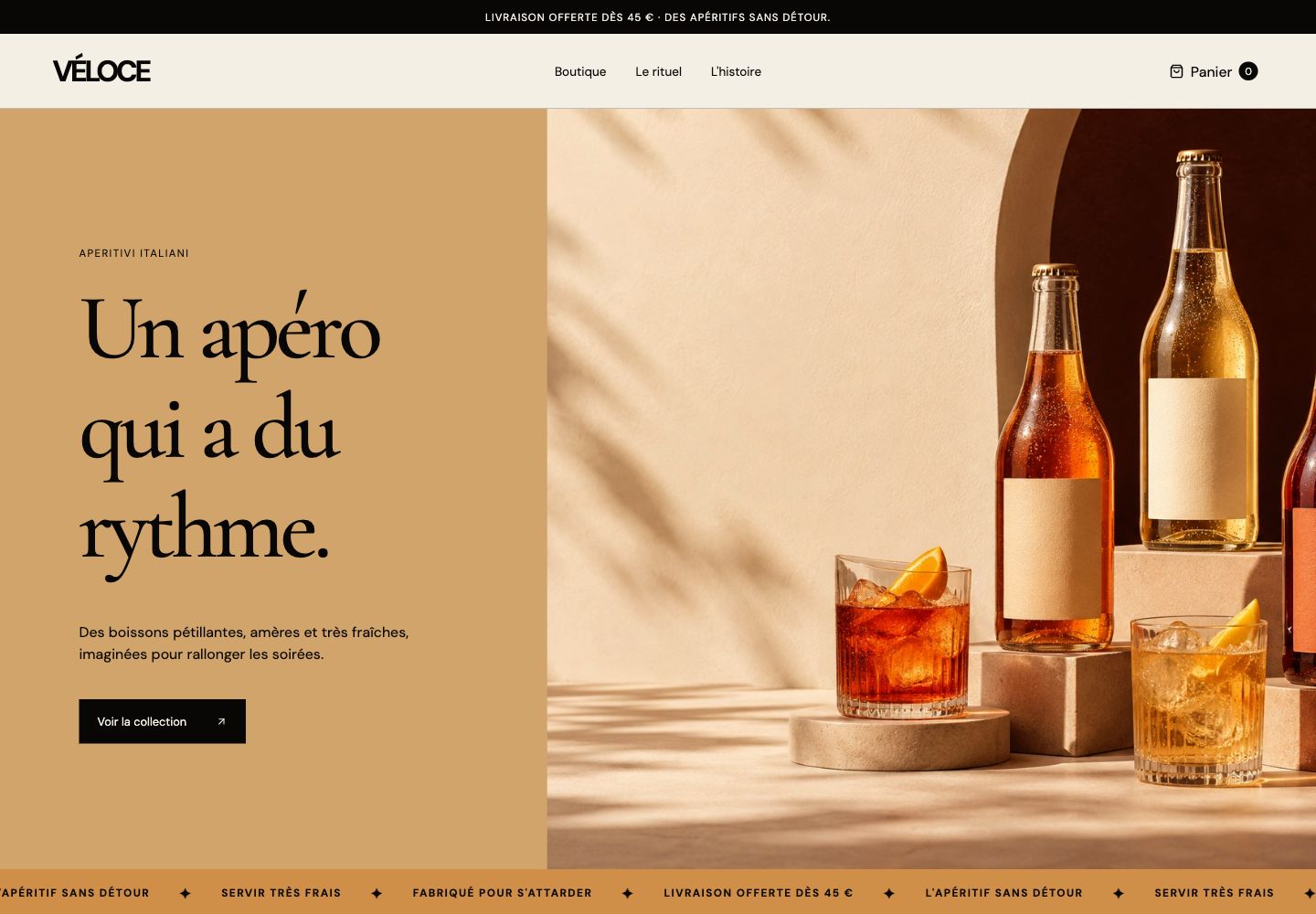Click the arrow icon in Voir la collection
Viewport: 1316px width, 914px height.
[221, 721]
